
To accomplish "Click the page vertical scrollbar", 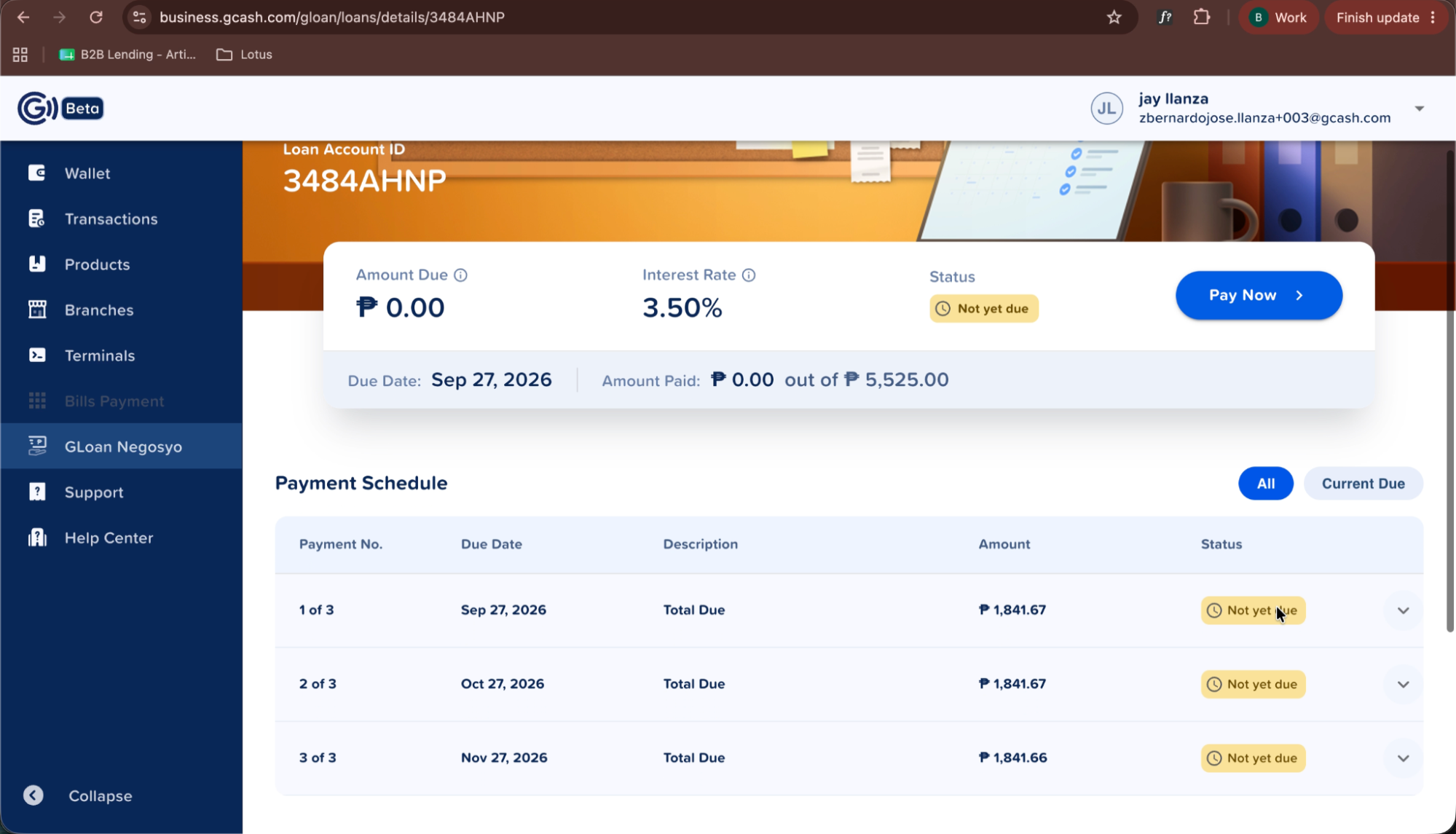I will coord(1449,390).
